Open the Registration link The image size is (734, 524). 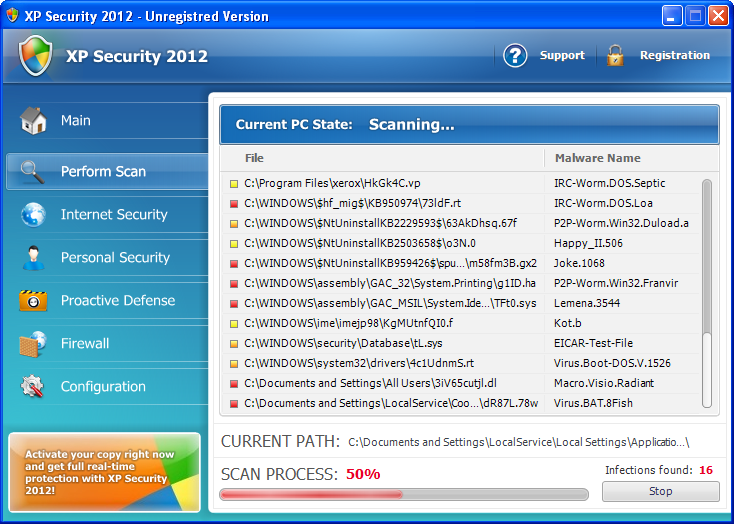(675, 56)
